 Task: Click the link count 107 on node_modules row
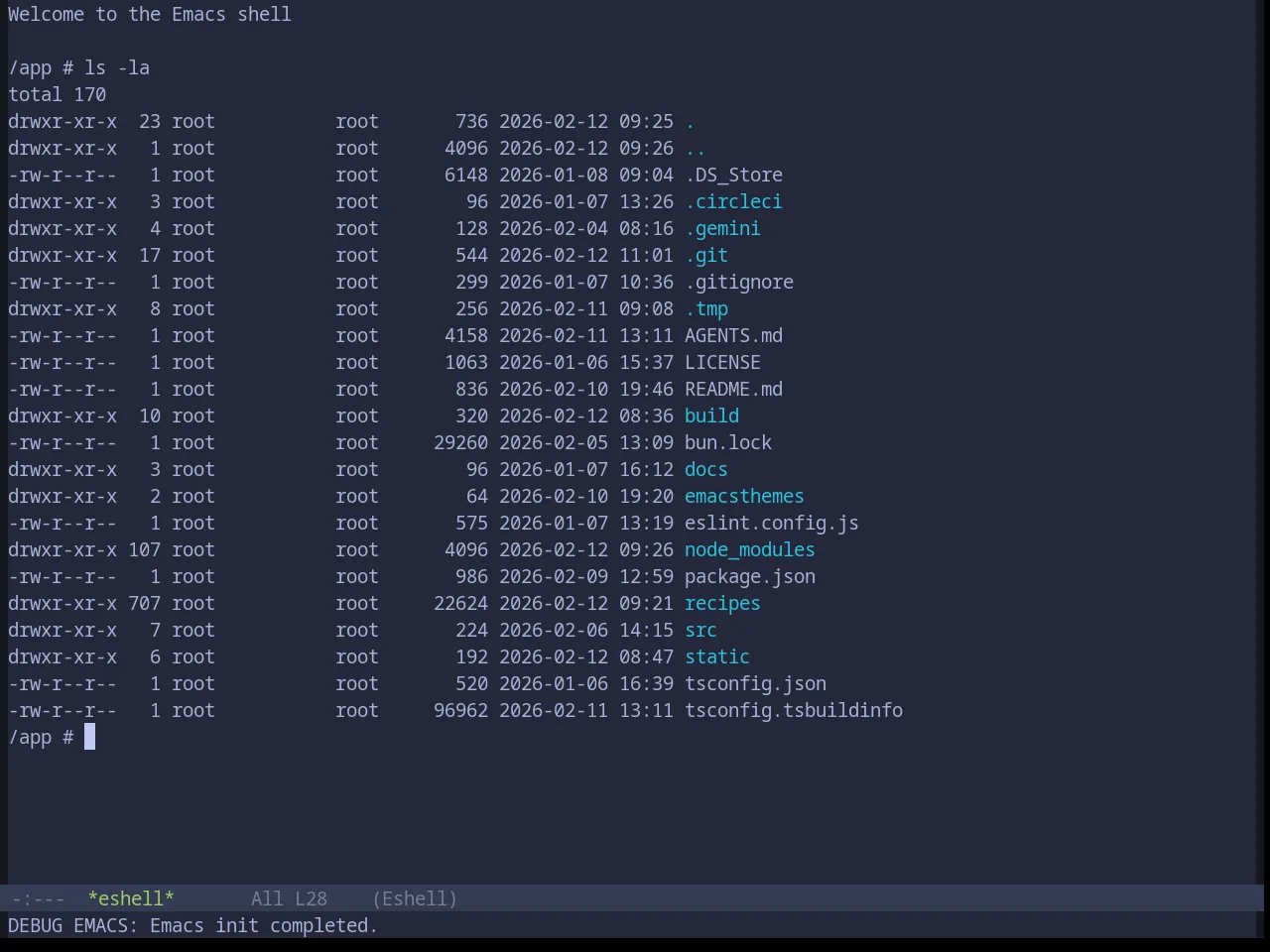click(x=144, y=549)
